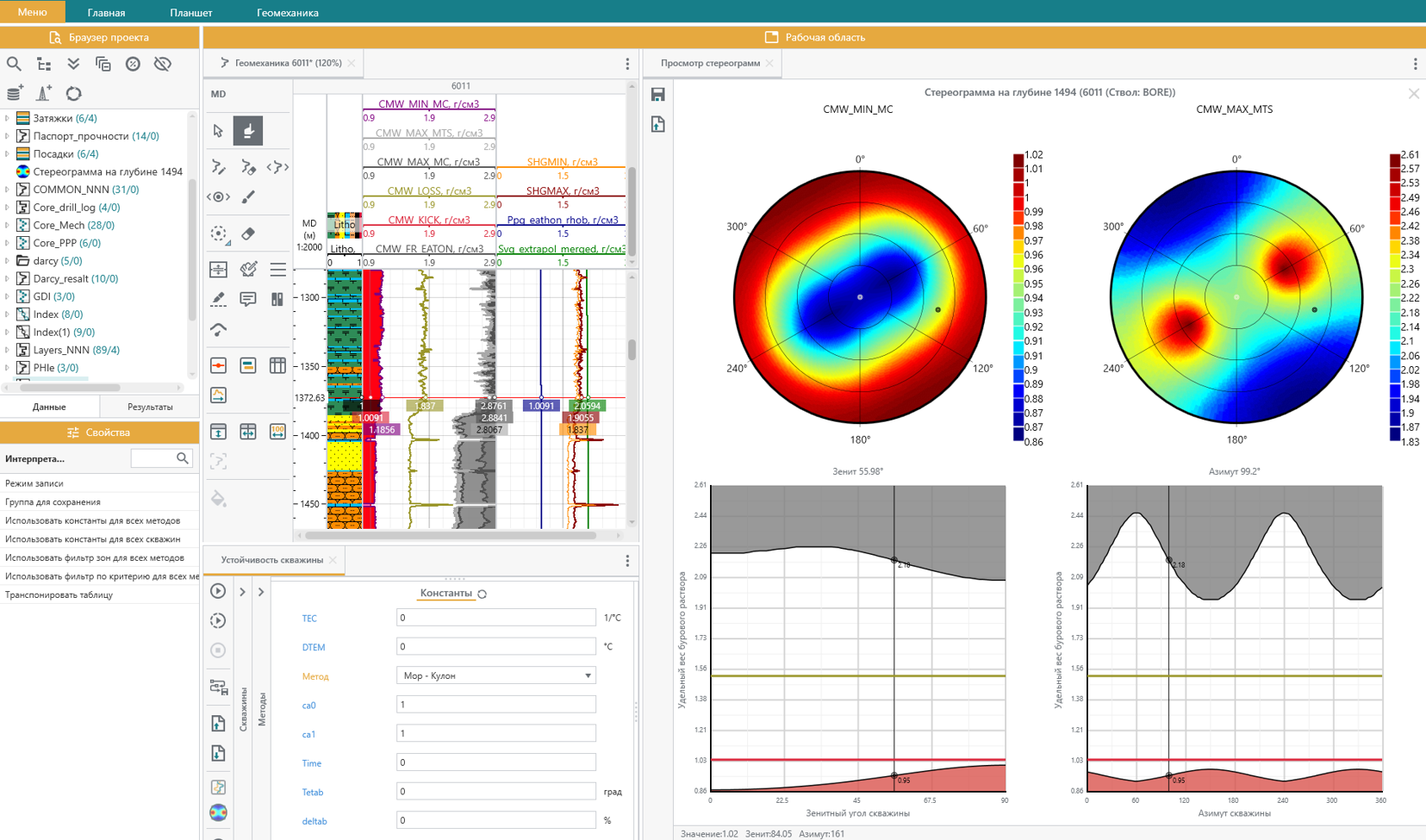1426x840 pixels.
Task: Click the search icon in project browser
Action: point(14,64)
